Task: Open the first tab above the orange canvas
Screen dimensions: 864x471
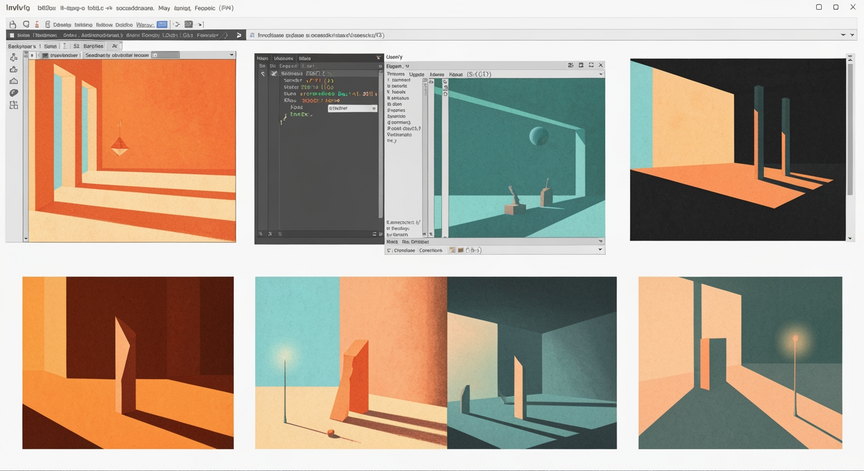Action: click(x=22, y=46)
